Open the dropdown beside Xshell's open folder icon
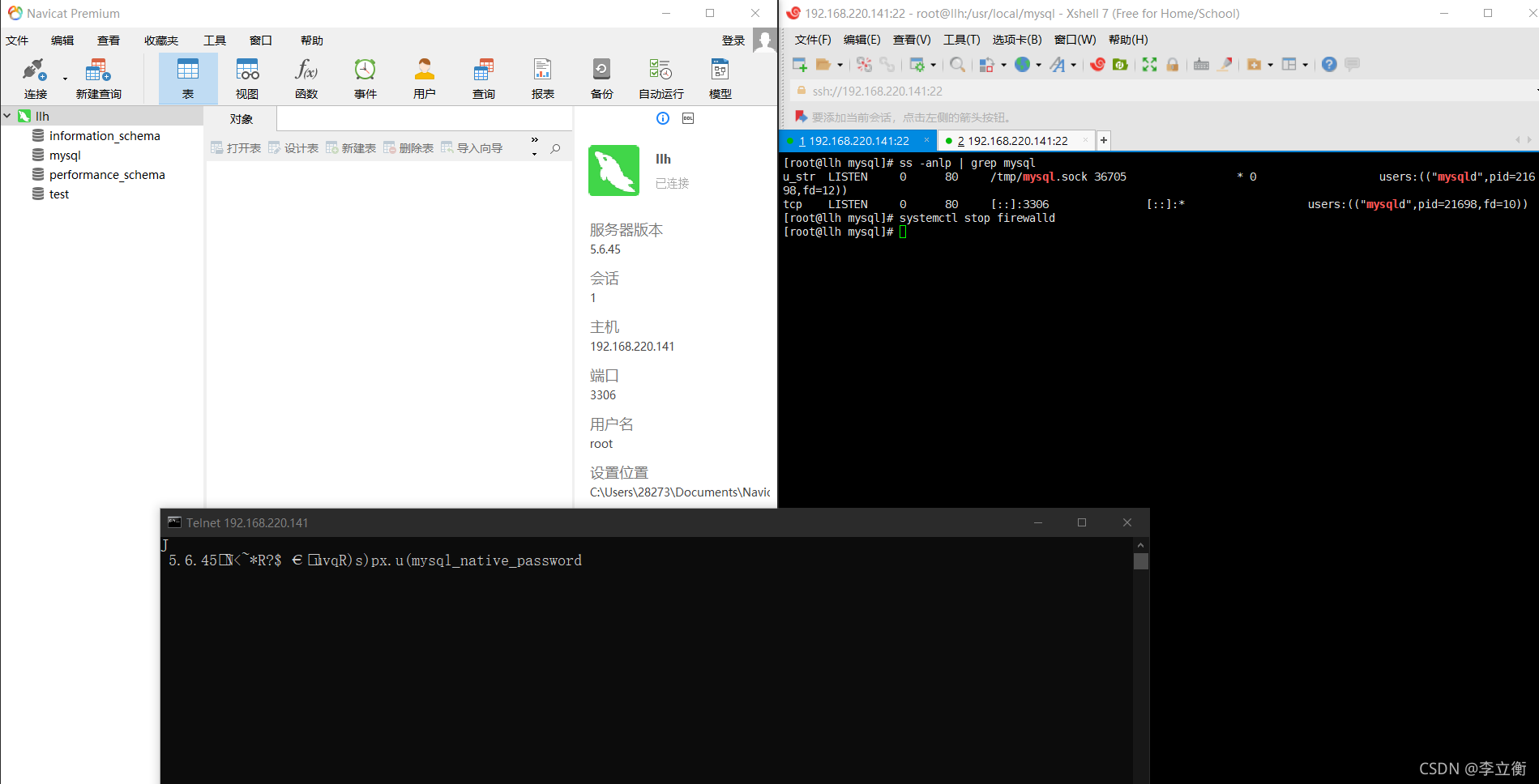 tap(840, 65)
